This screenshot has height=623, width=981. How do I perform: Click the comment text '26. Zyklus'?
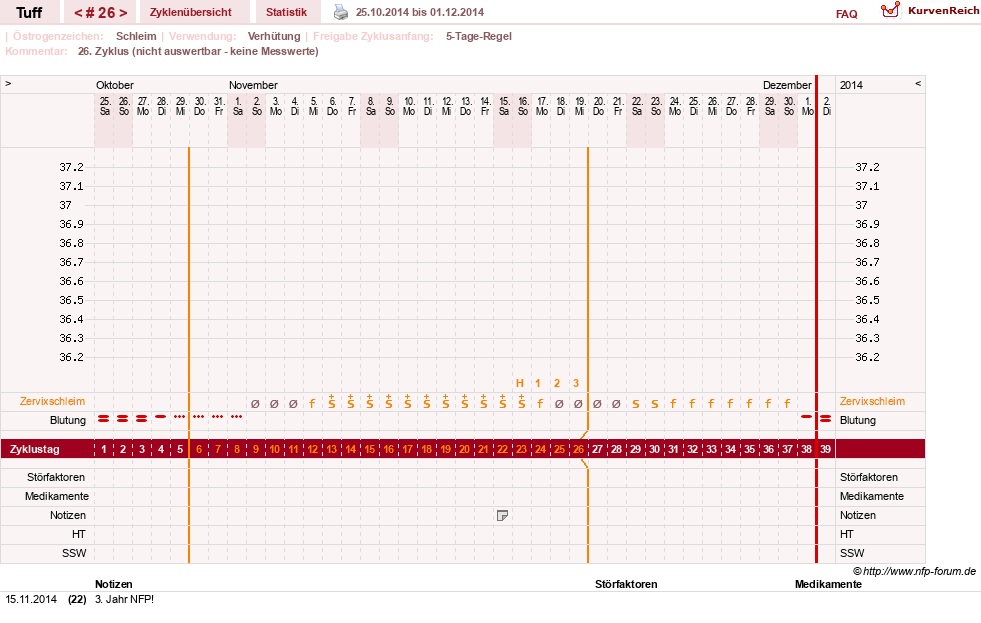(103, 51)
